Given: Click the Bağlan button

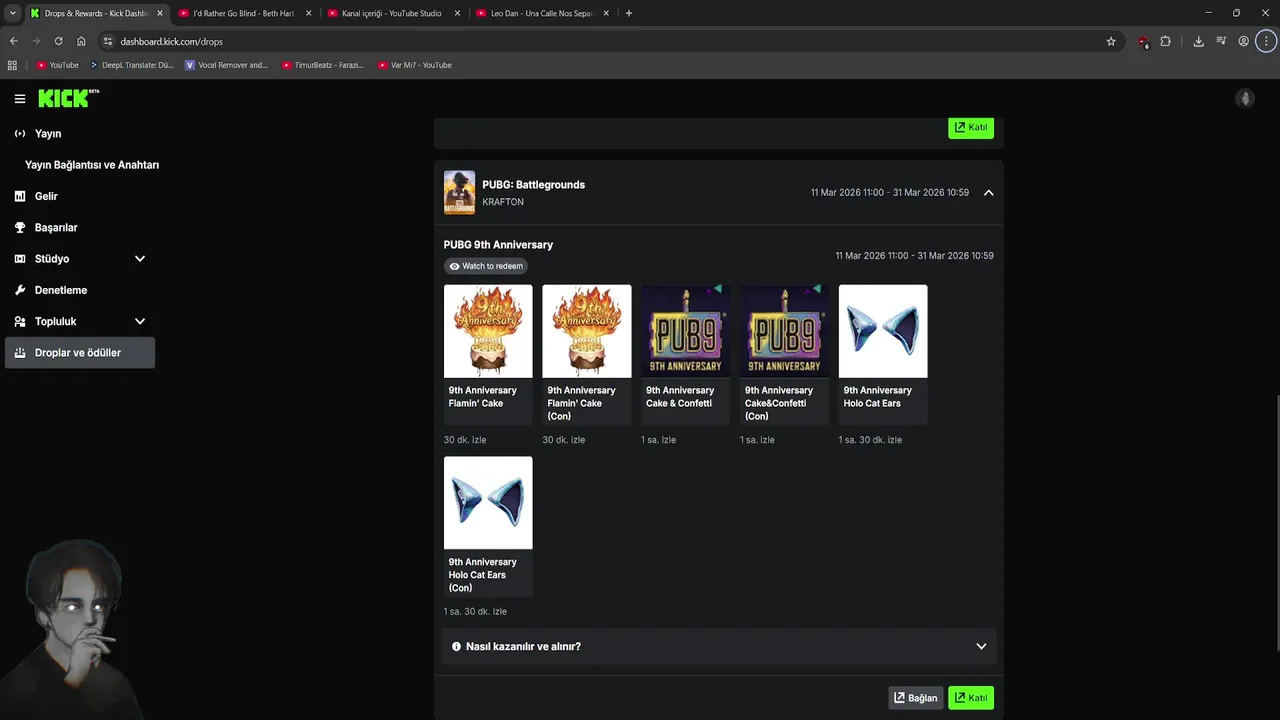Looking at the screenshot, I should tap(916, 698).
